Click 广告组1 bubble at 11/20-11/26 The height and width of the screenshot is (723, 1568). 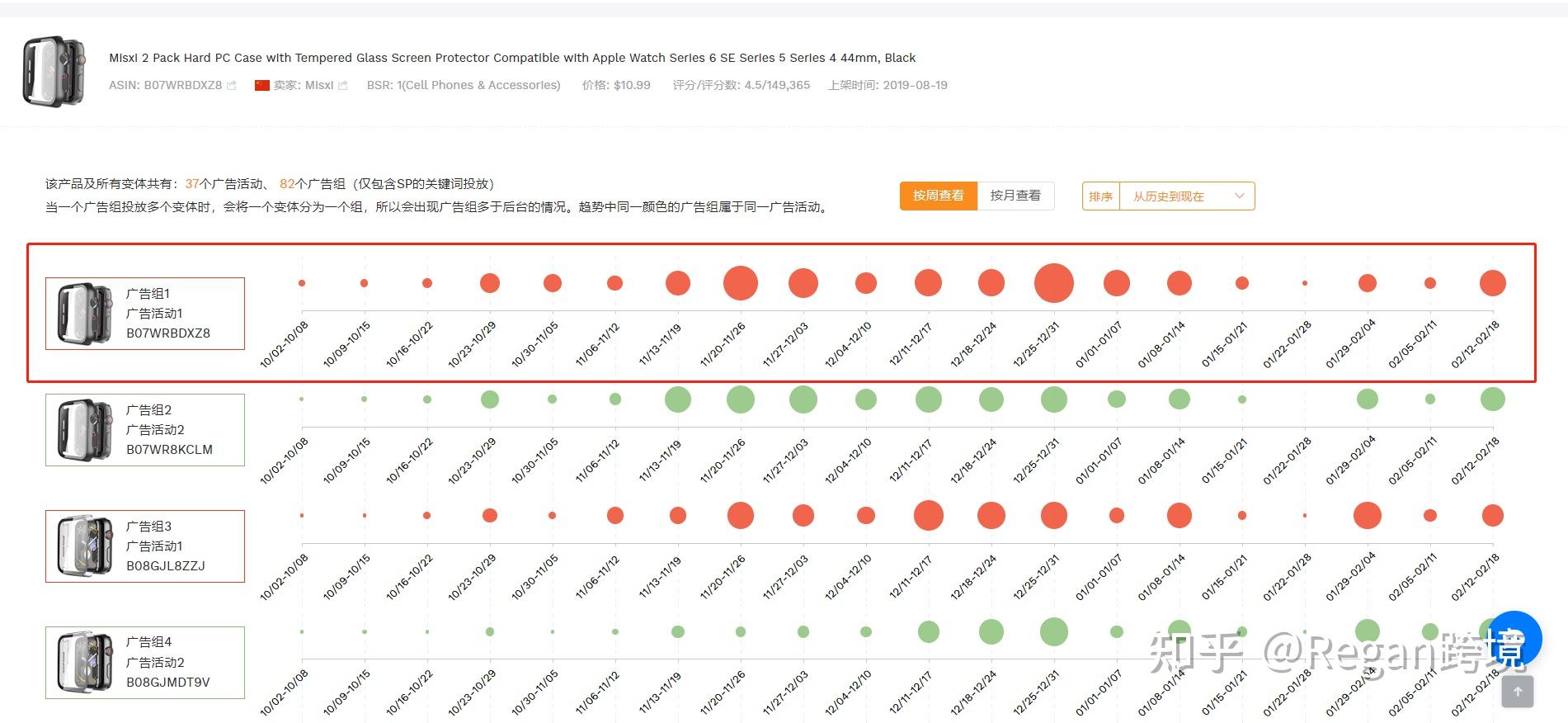(741, 283)
